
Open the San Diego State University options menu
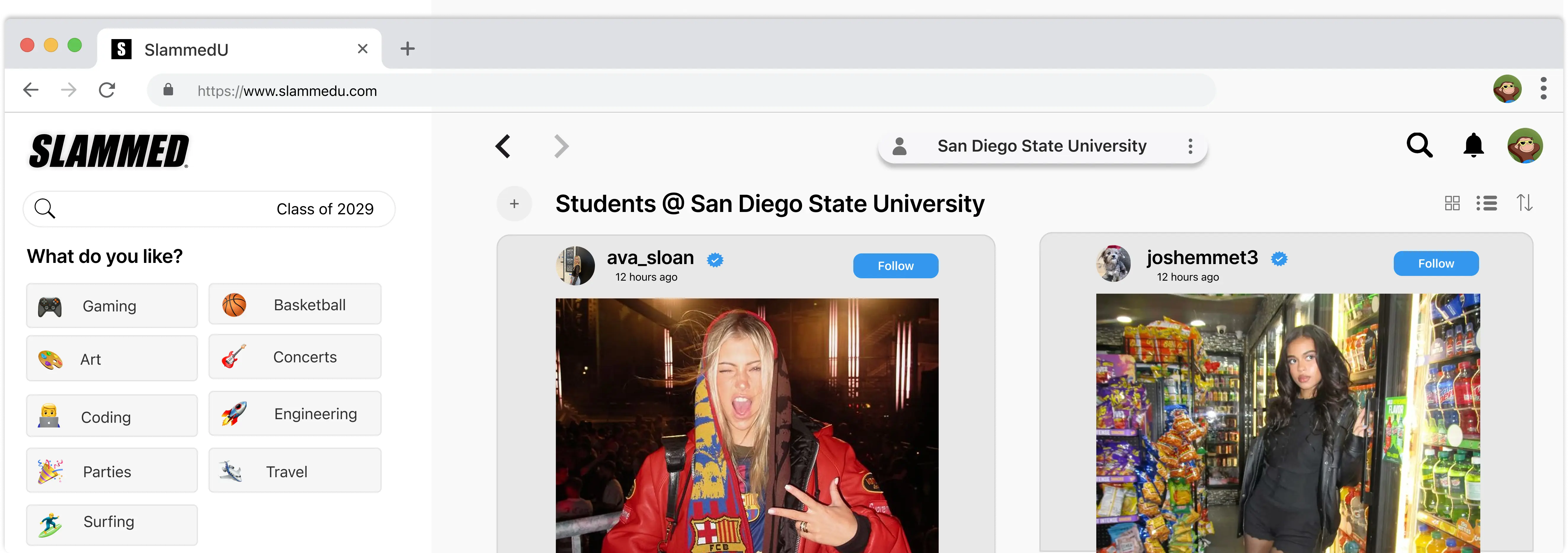(1190, 146)
